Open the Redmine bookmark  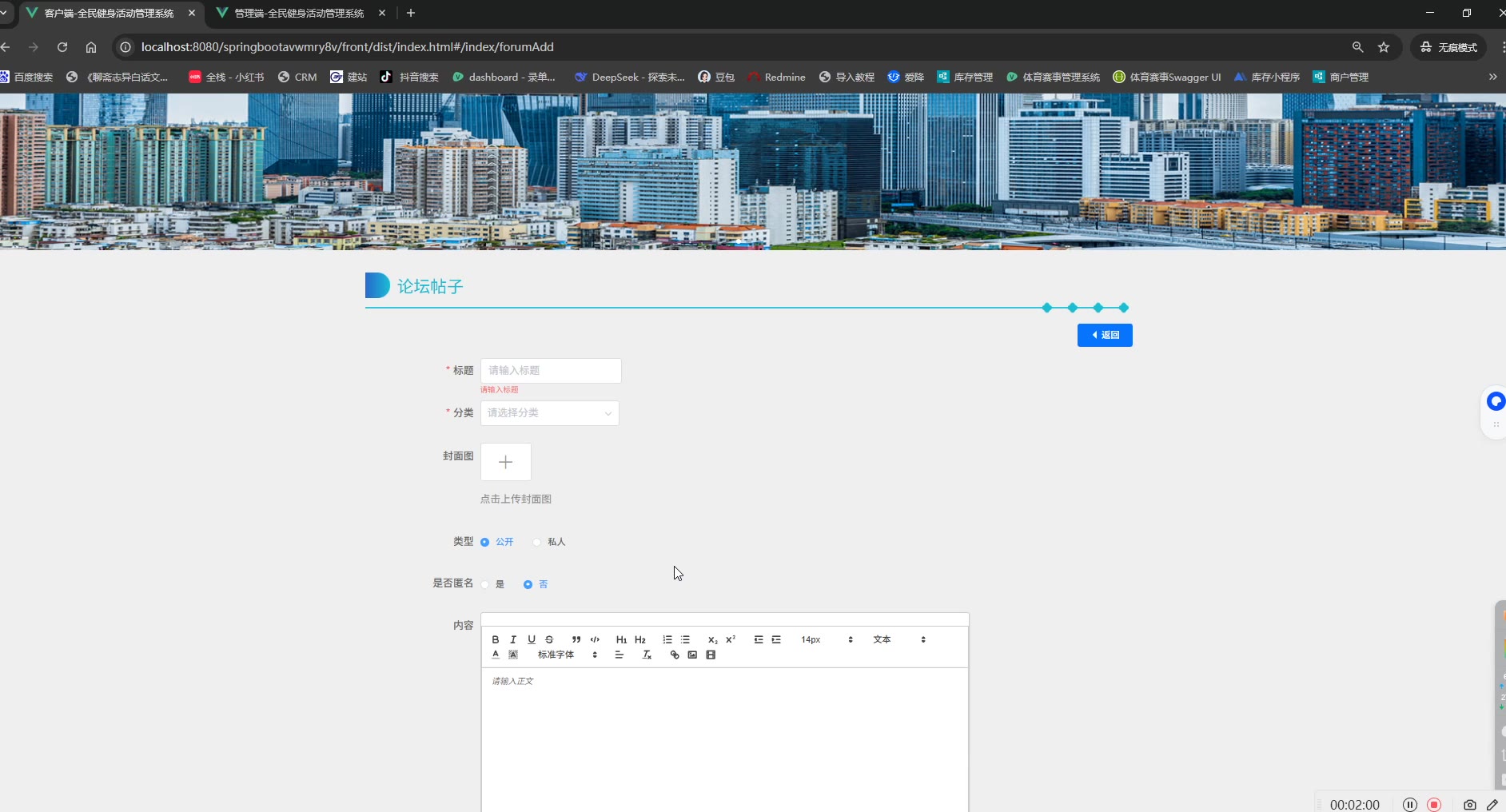(777, 78)
